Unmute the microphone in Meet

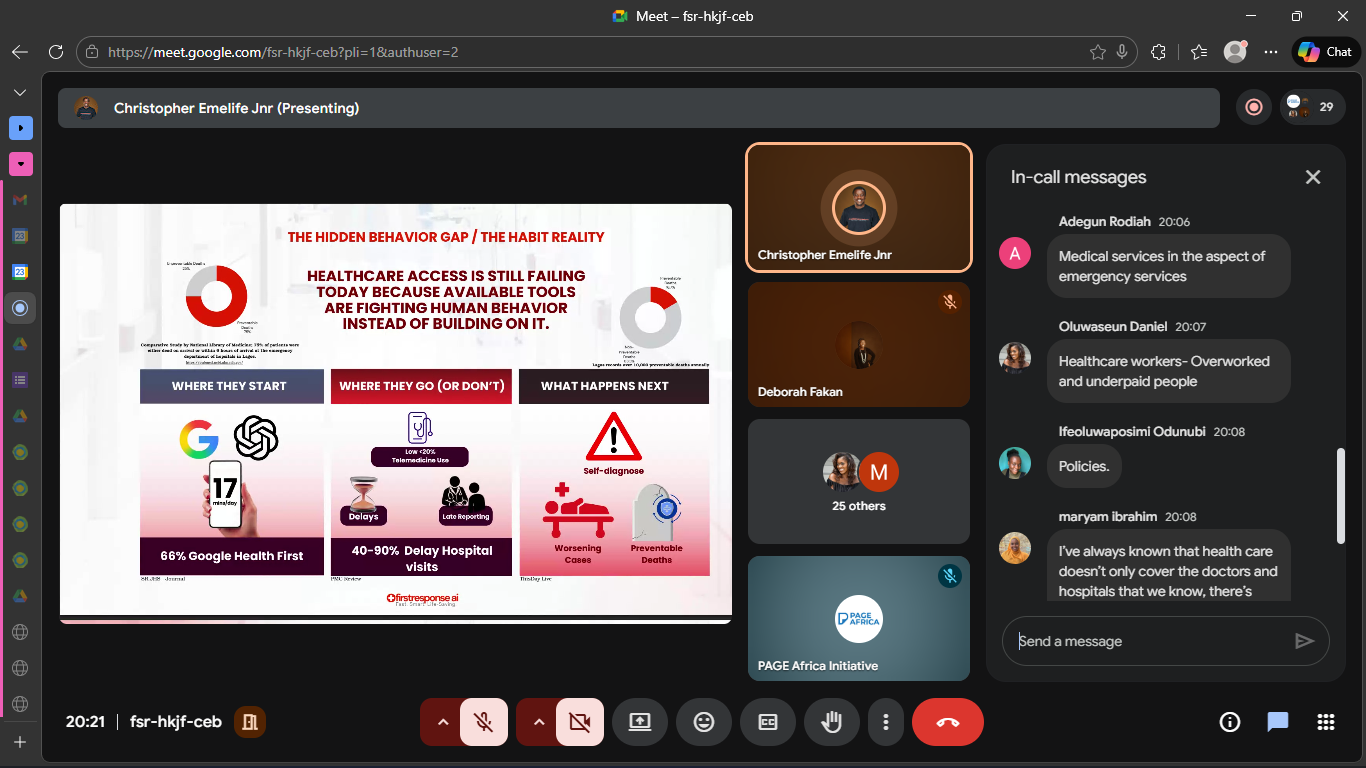click(484, 722)
